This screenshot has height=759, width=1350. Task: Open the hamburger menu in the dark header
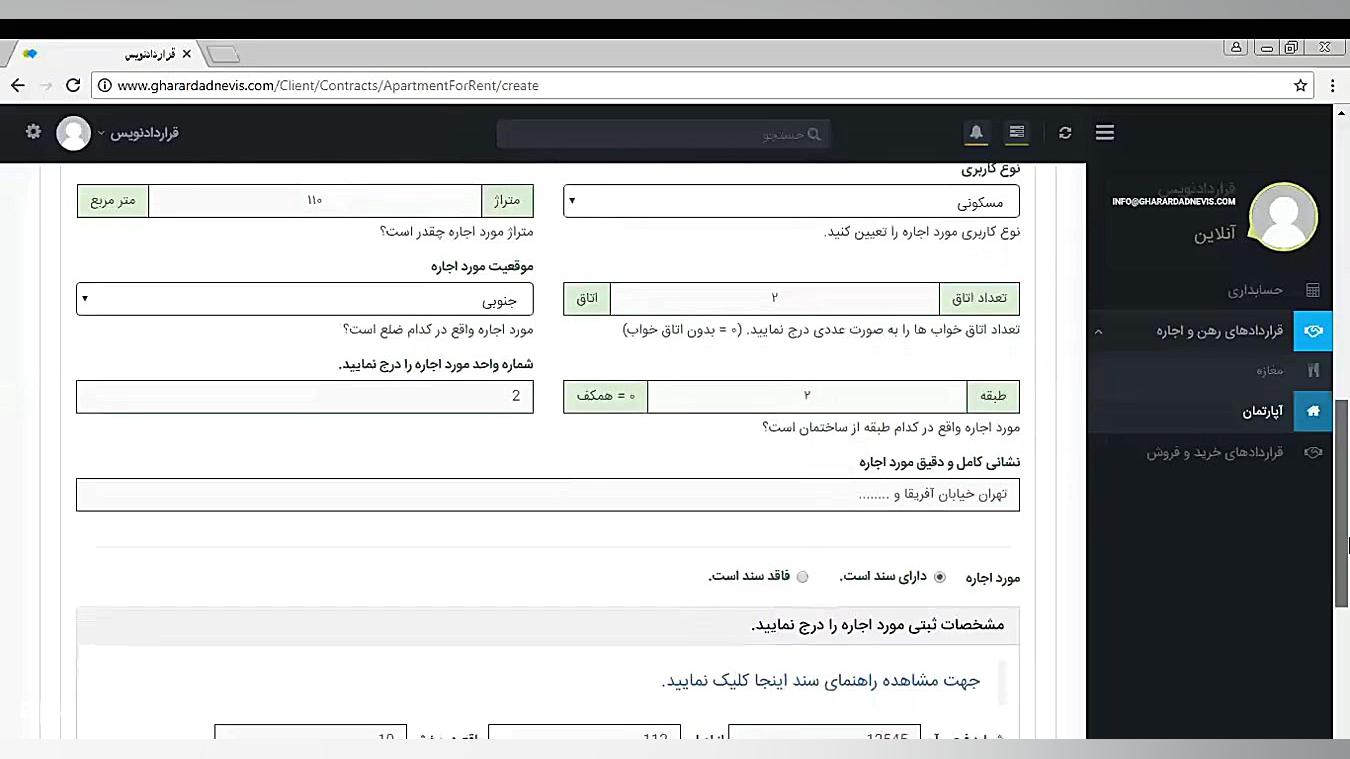(1104, 132)
